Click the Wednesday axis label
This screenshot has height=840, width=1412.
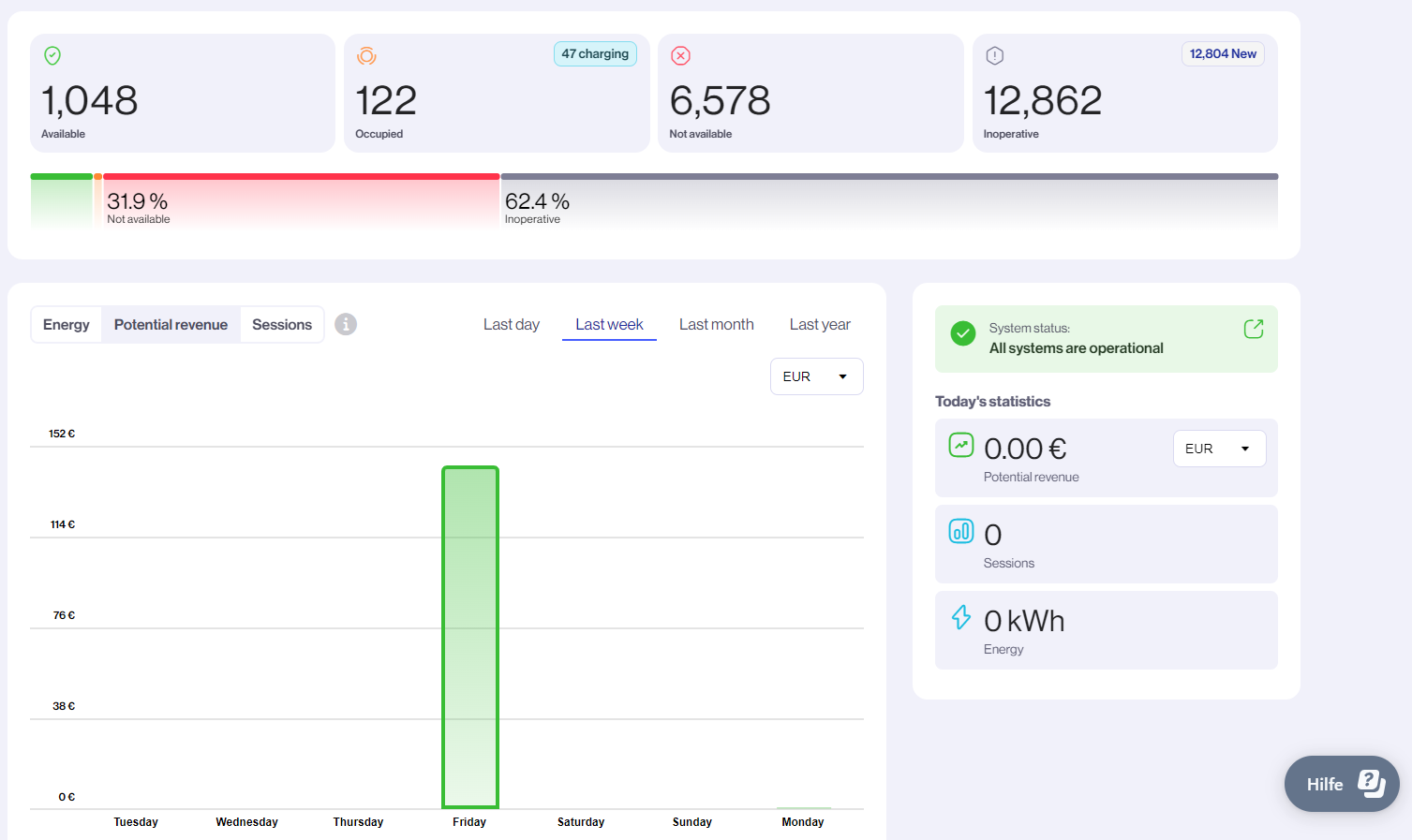(x=247, y=822)
